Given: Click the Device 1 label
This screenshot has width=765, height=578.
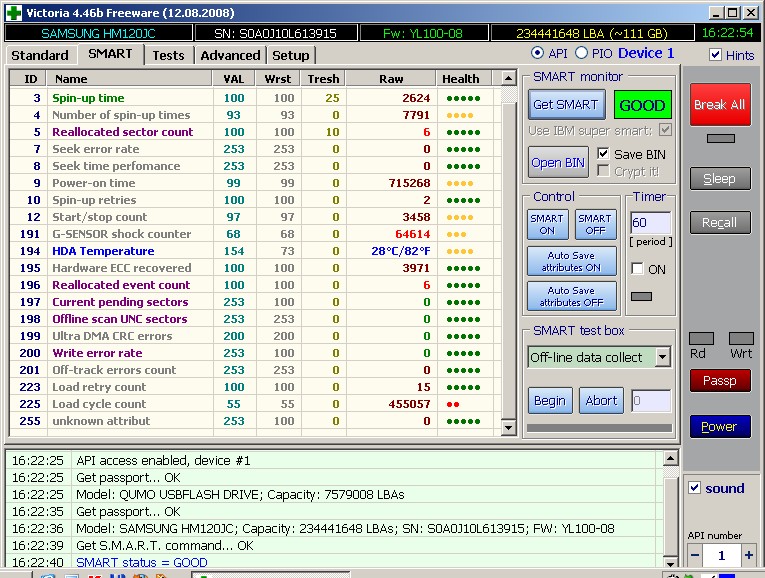Looking at the screenshot, I should (646, 53).
